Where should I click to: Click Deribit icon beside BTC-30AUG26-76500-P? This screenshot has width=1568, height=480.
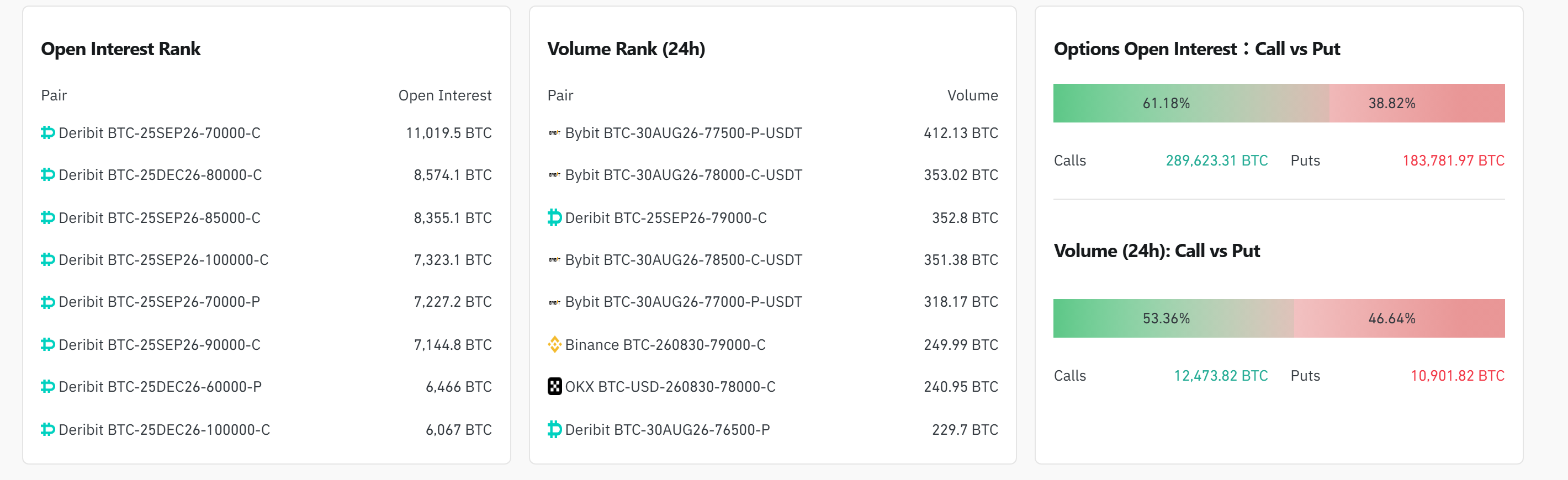coord(554,429)
